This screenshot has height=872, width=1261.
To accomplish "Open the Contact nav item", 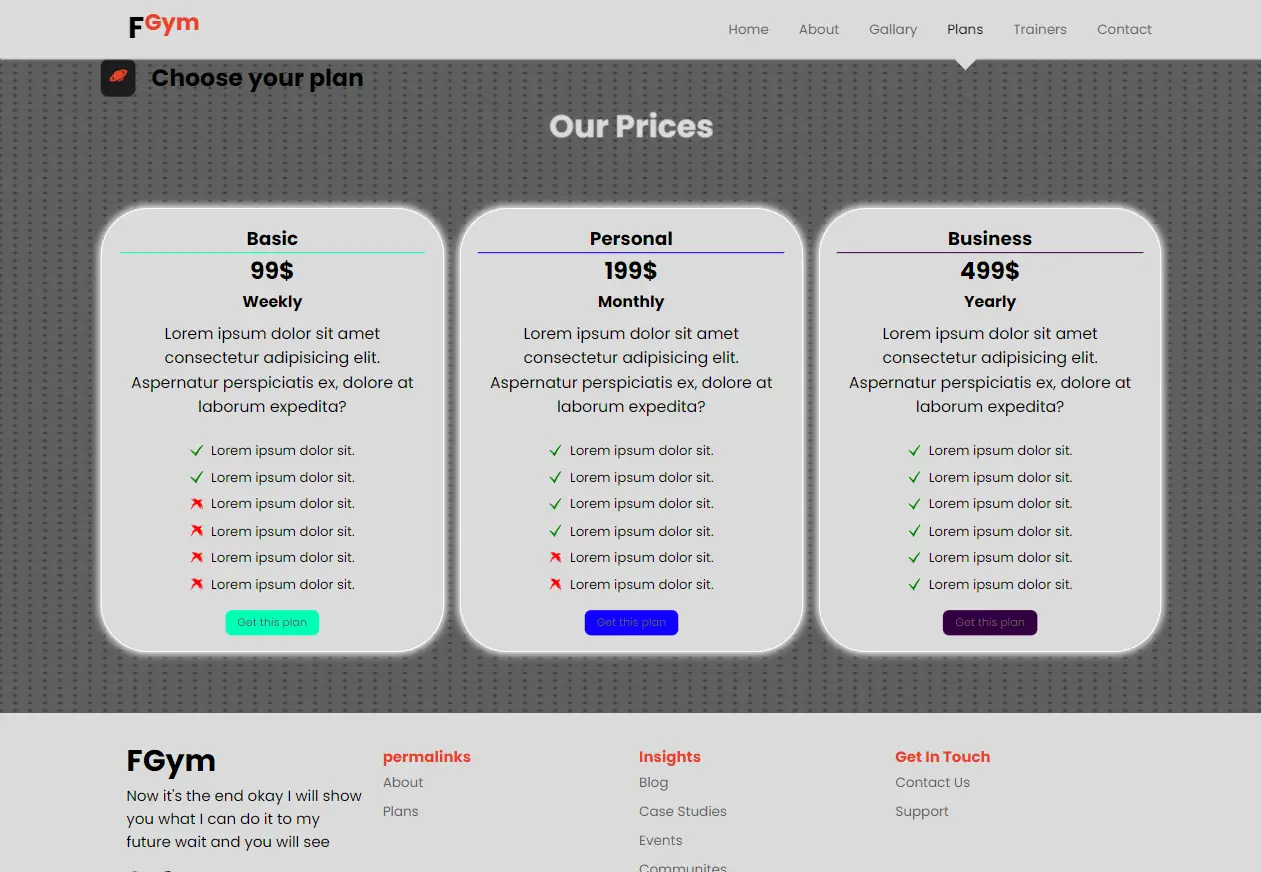I will coord(1124,29).
